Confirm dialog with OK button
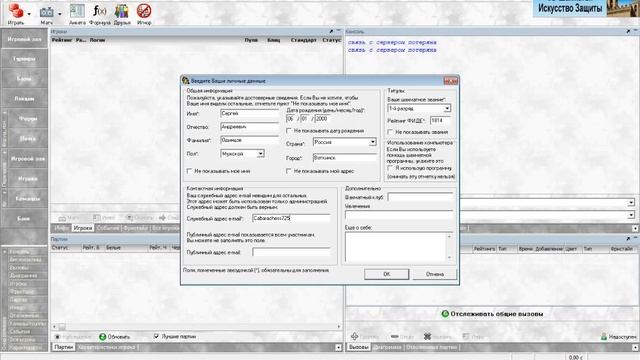 (x=387, y=274)
